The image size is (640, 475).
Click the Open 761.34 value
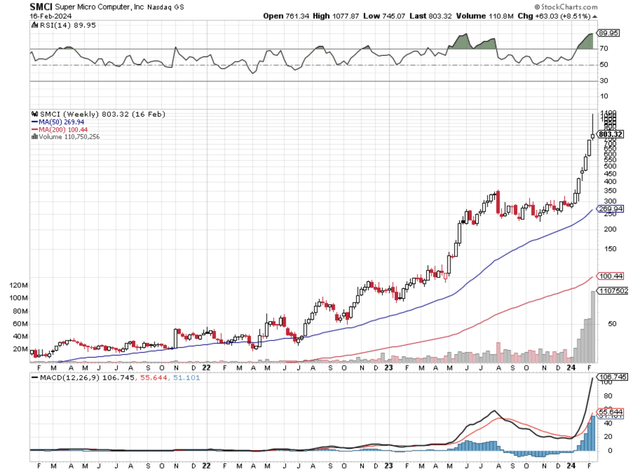click(286, 16)
